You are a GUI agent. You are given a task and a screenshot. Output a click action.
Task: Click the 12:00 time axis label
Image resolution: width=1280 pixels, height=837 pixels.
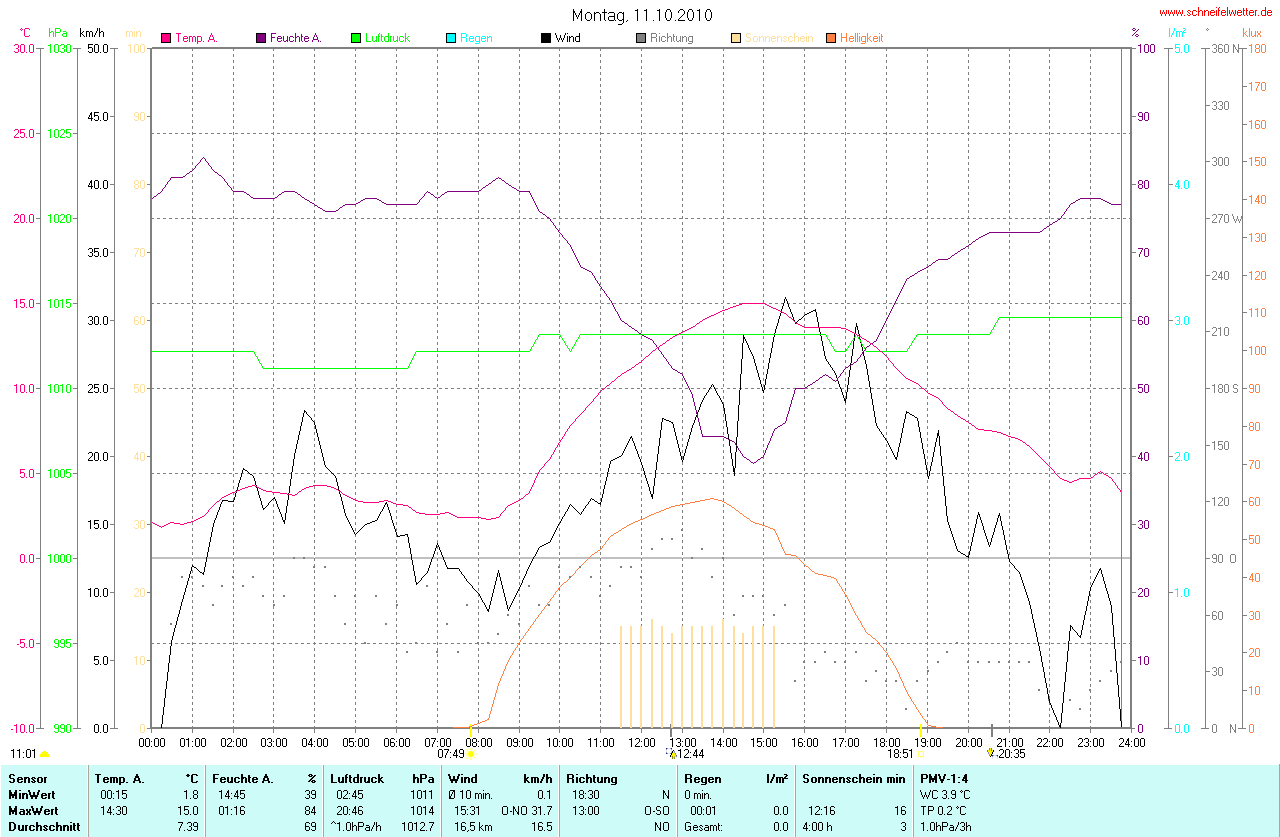tap(641, 742)
